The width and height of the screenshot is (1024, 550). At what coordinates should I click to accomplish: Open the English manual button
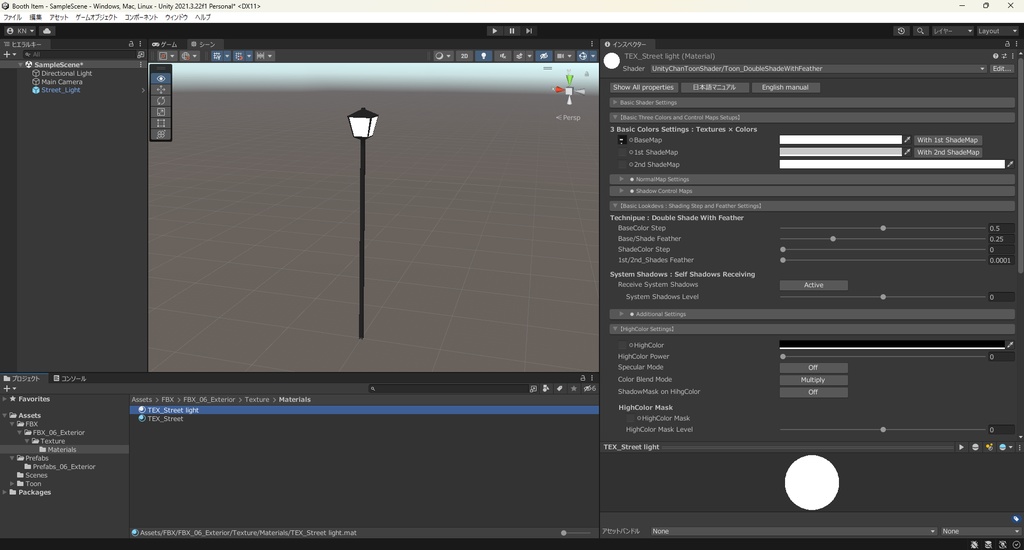(785, 87)
